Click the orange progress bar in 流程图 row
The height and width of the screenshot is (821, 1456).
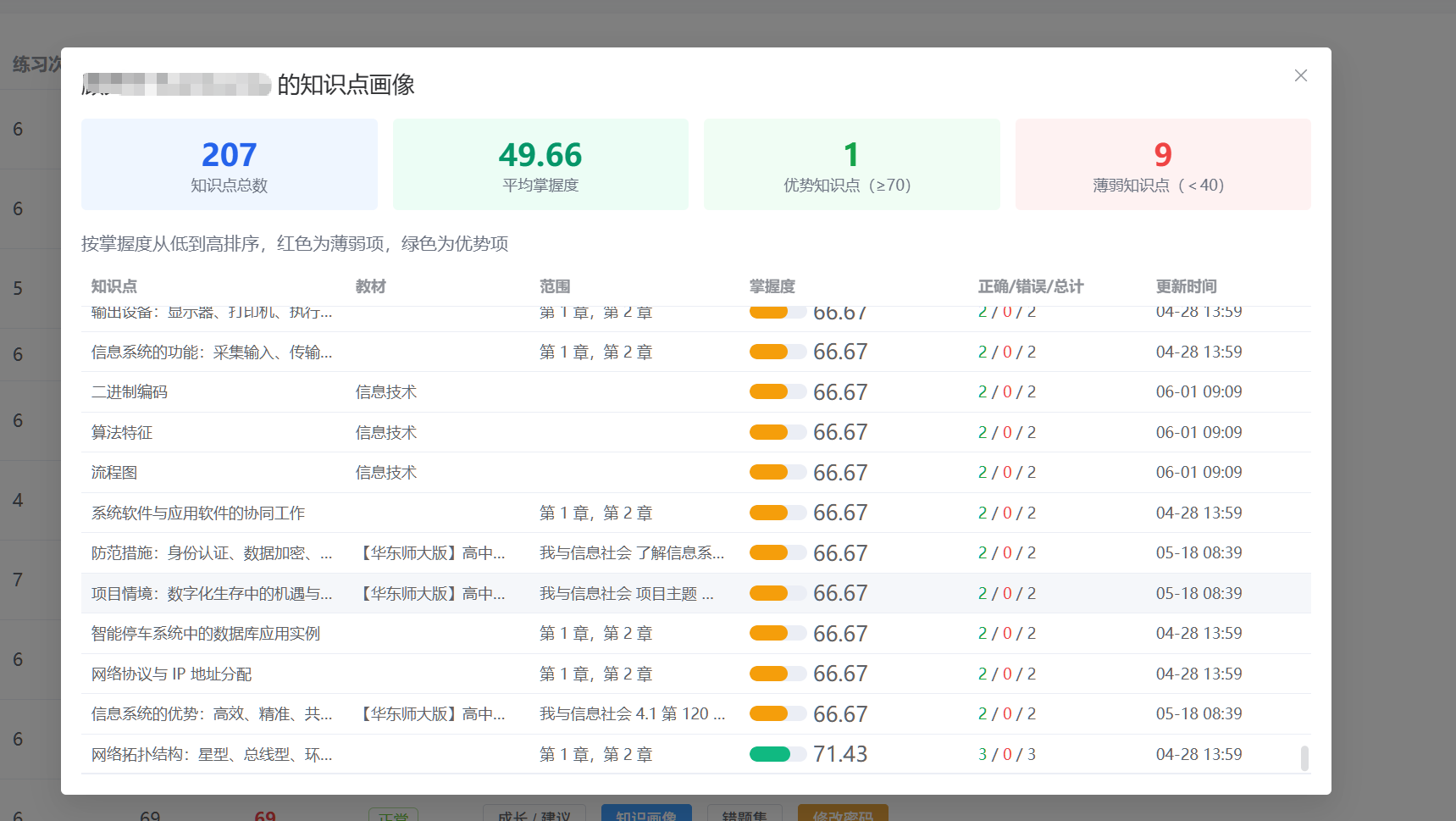click(778, 472)
